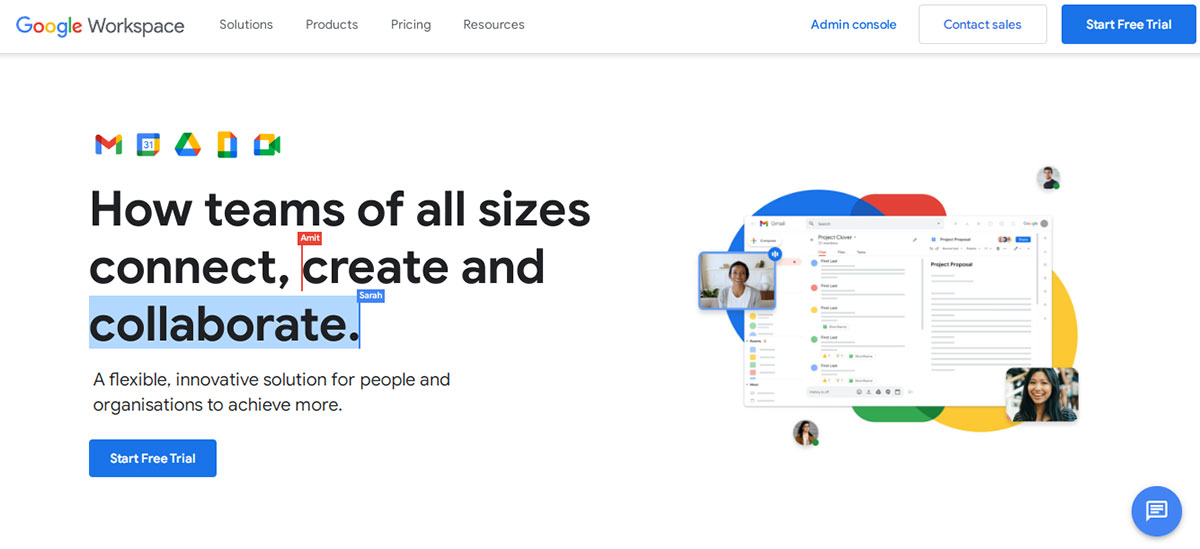Click the Google Meet app icon
This screenshot has height=549, width=1200.
pos(267,145)
